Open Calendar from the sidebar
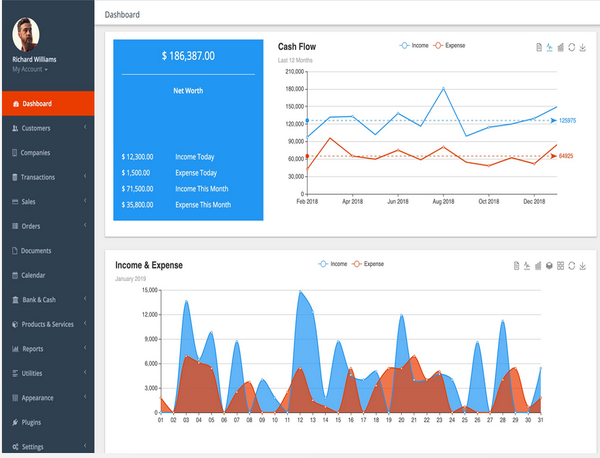Image resolution: width=600 pixels, height=458 pixels. click(48, 275)
